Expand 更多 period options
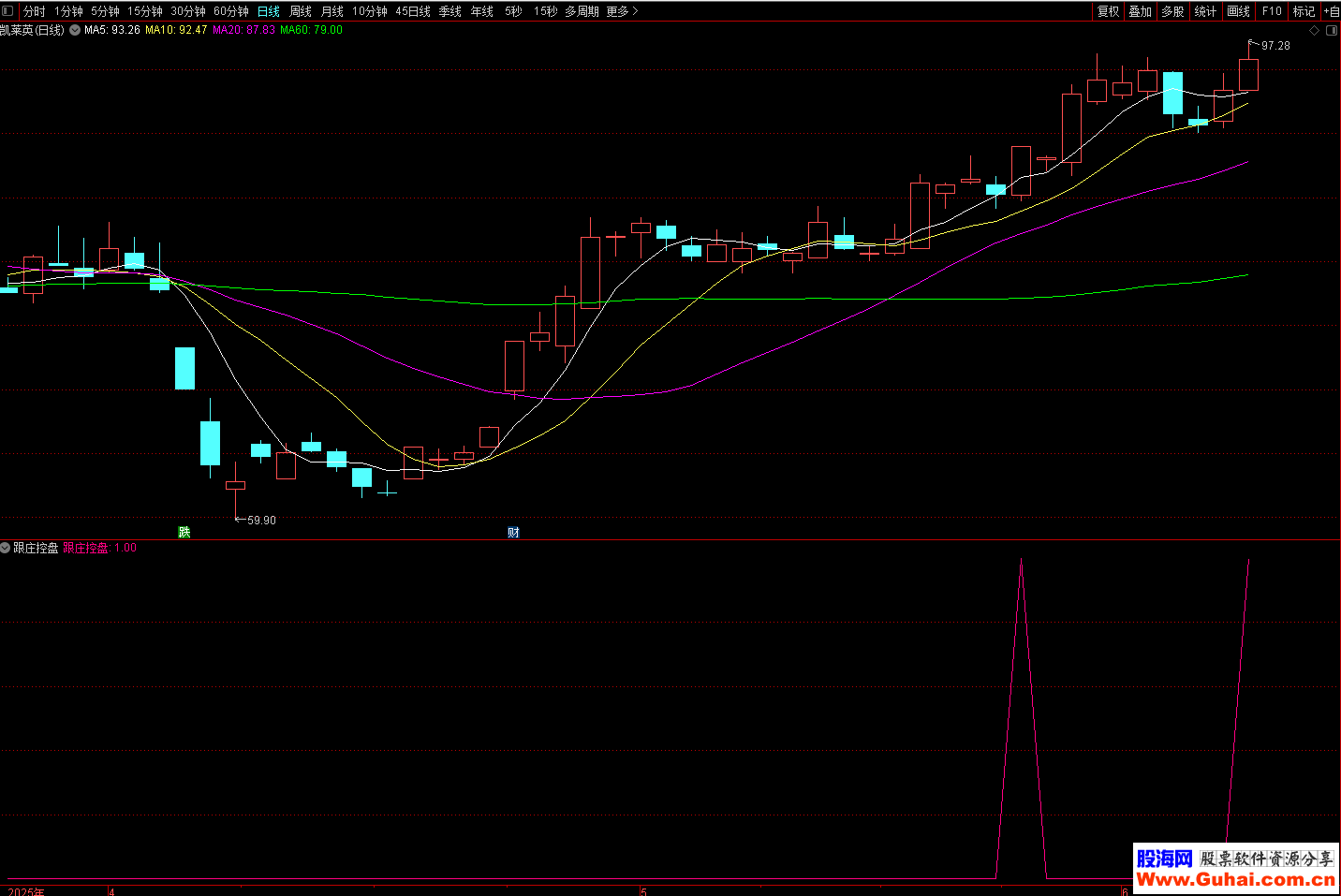The height and width of the screenshot is (896, 1341). tap(623, 11)
